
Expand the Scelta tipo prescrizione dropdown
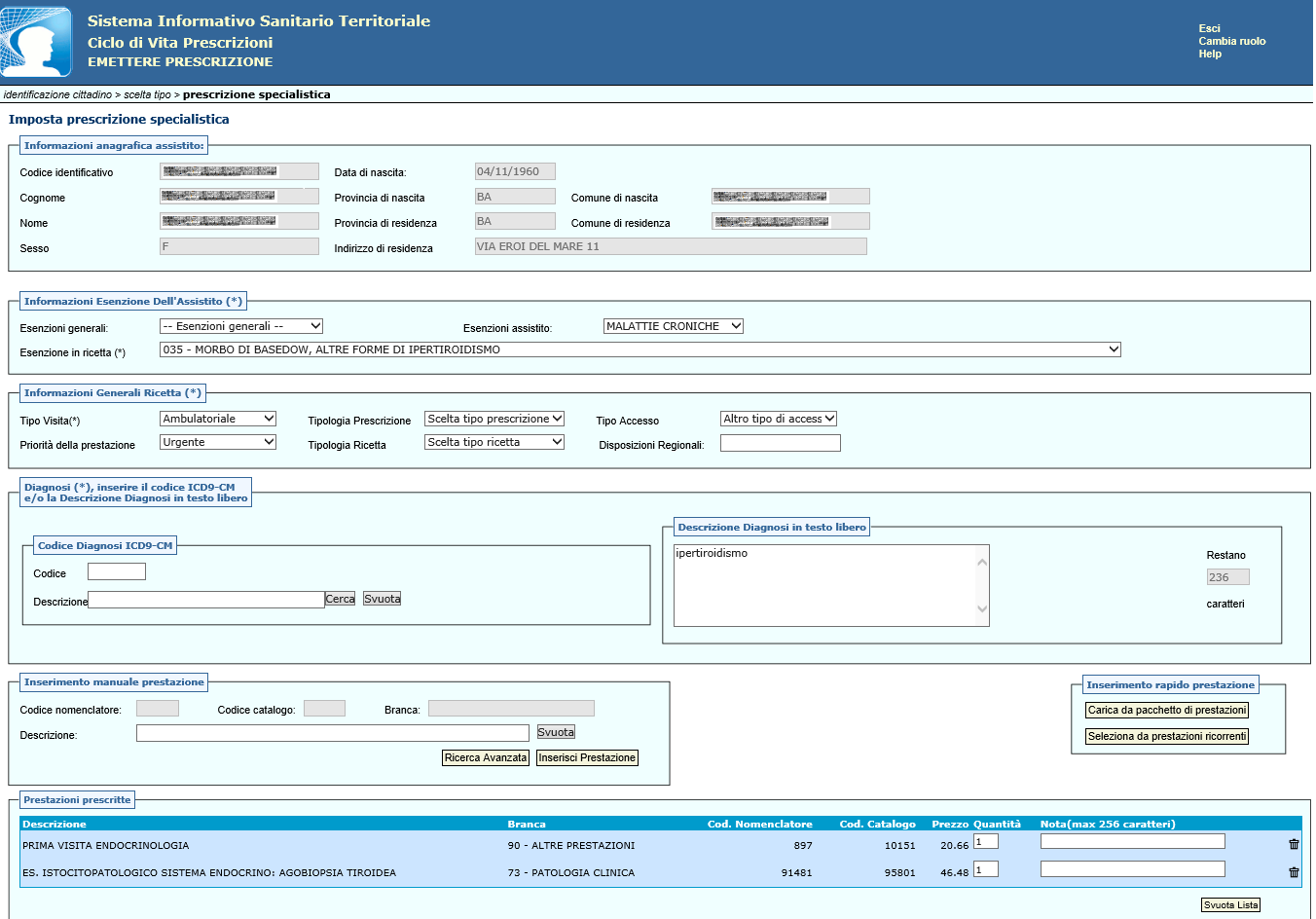[x=494, y=419]
